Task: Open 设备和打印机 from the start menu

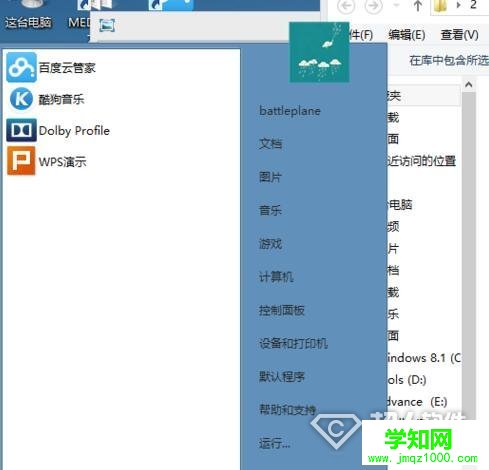Action: pos(293,343)
